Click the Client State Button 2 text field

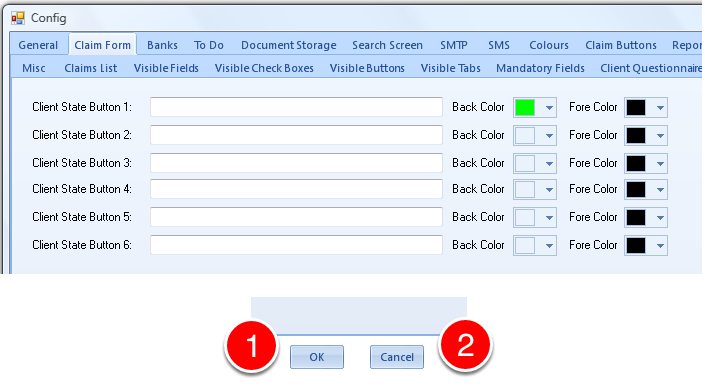pyautogui.click(x=296, y=135)
